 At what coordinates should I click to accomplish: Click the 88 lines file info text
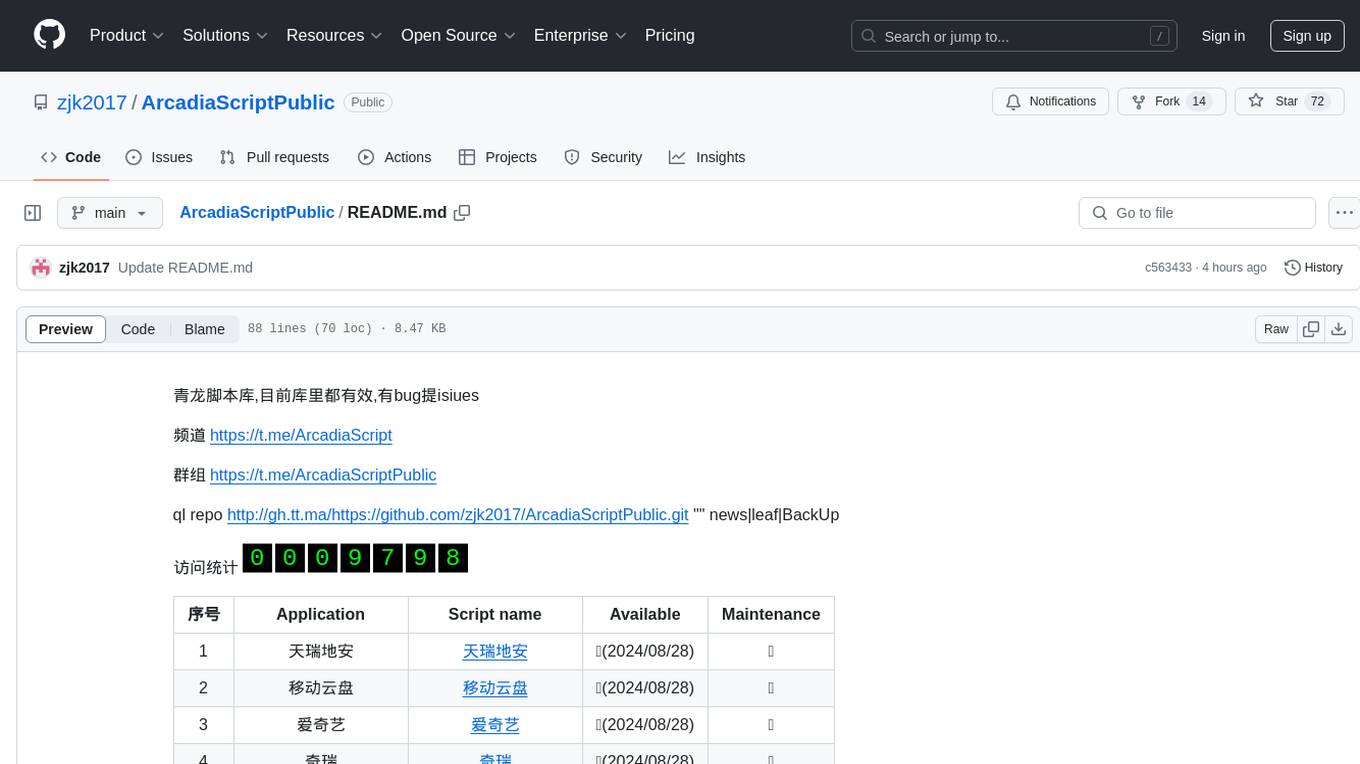pos(346,329)
